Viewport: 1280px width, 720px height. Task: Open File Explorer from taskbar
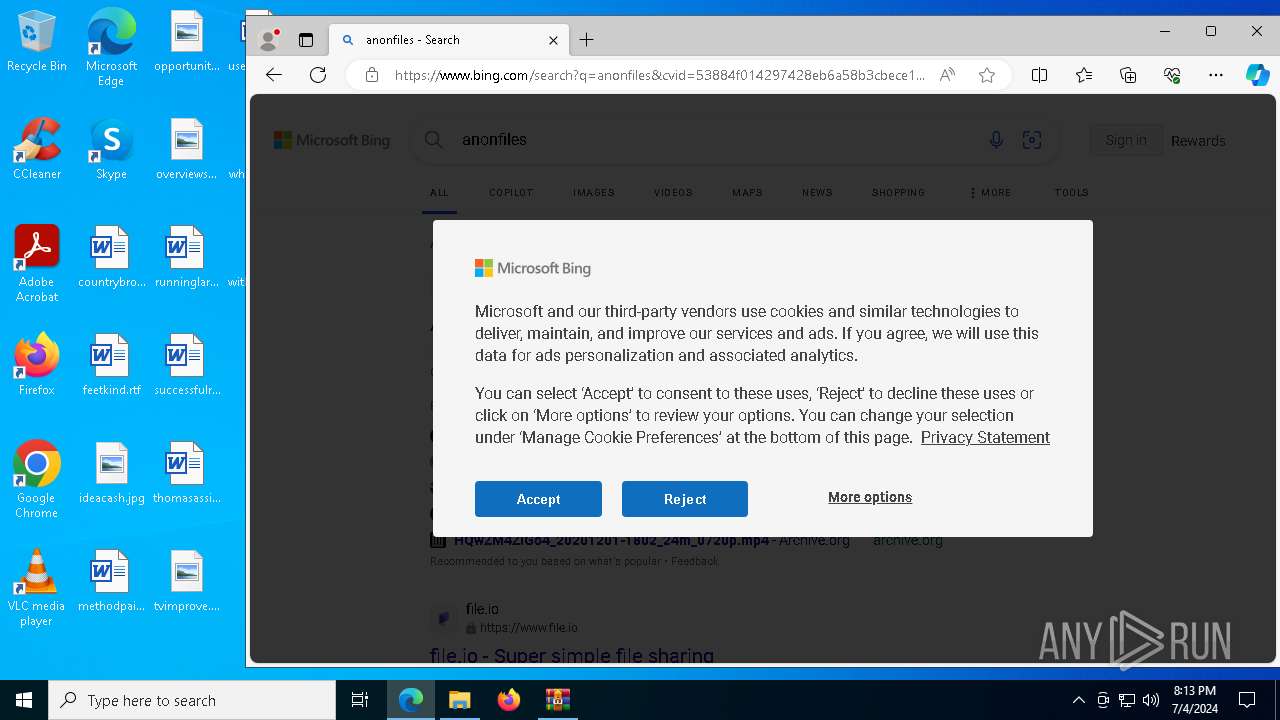[x=459, y=700]
